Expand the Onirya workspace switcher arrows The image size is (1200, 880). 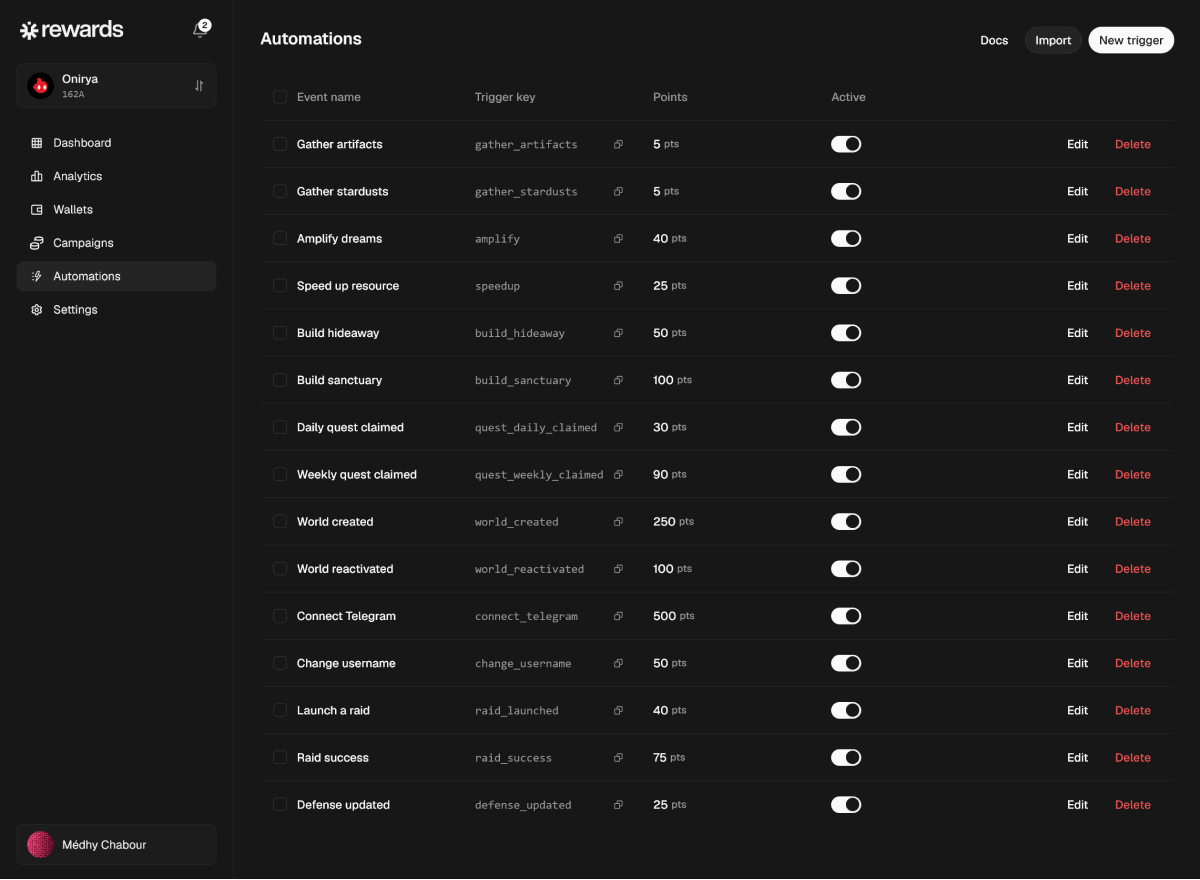[x=199, y=86]
